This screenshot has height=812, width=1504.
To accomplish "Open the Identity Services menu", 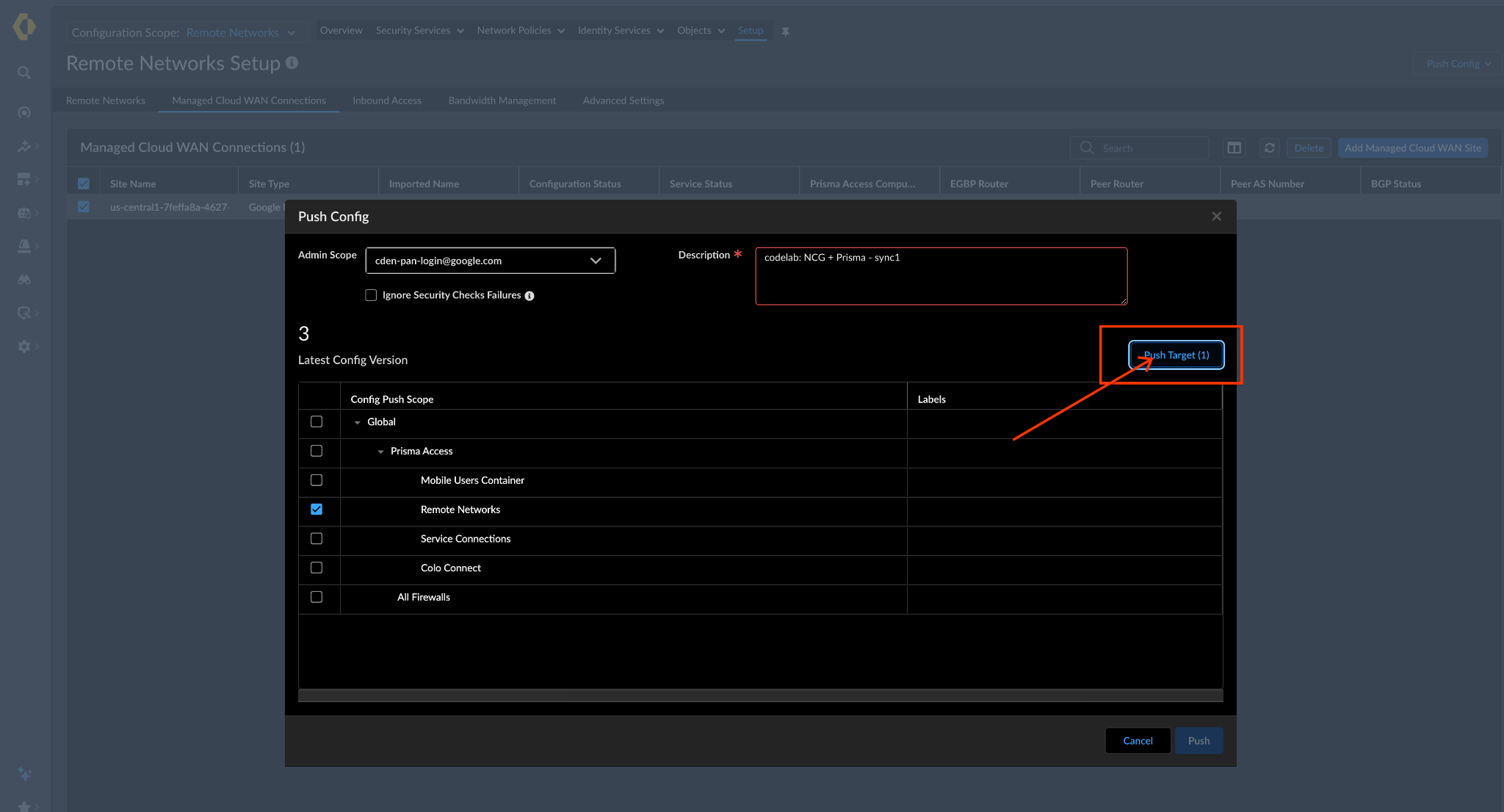I will [621, 31].
